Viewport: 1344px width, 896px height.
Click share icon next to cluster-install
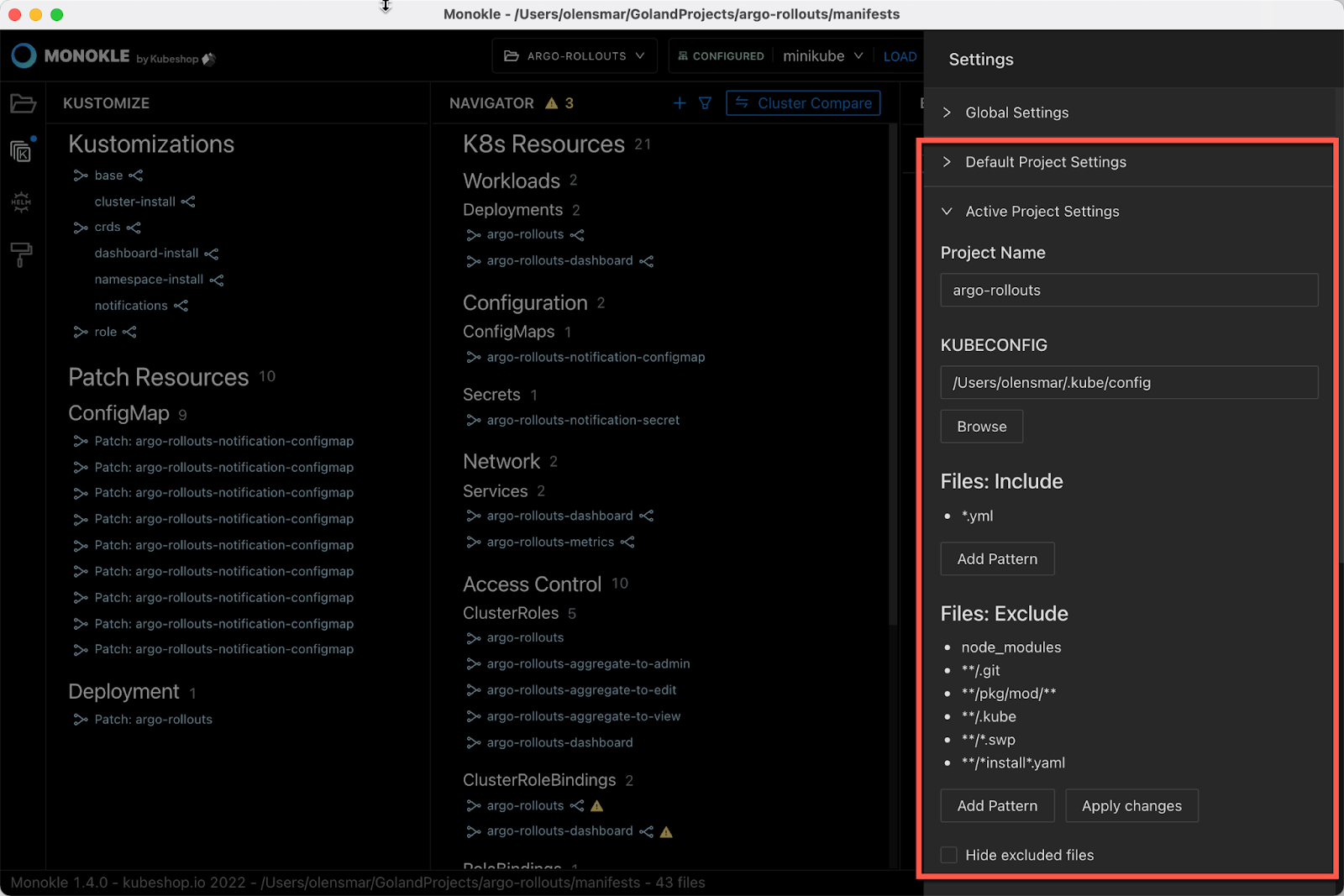click(x=188, y=202)
